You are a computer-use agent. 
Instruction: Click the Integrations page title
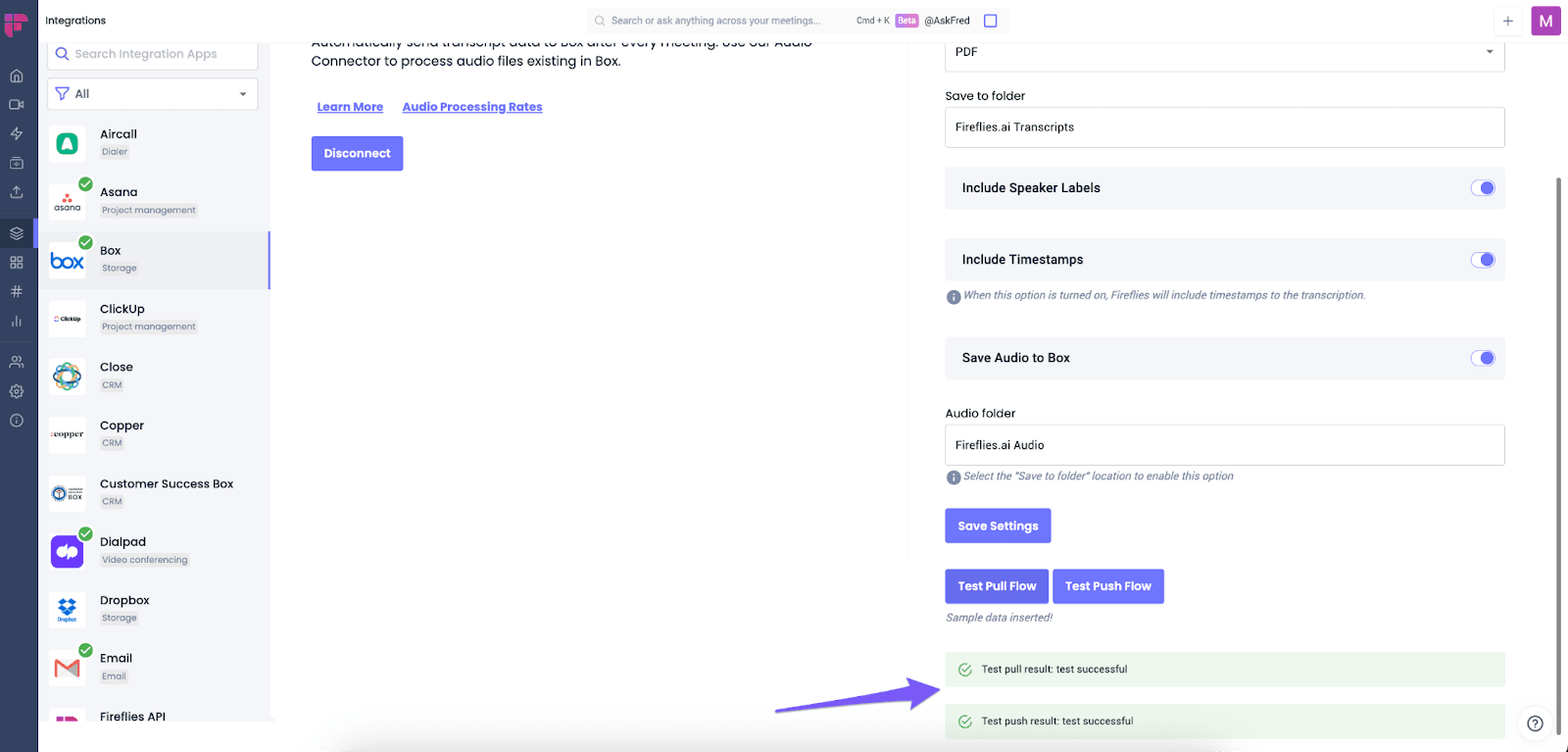tap(75, 21)
